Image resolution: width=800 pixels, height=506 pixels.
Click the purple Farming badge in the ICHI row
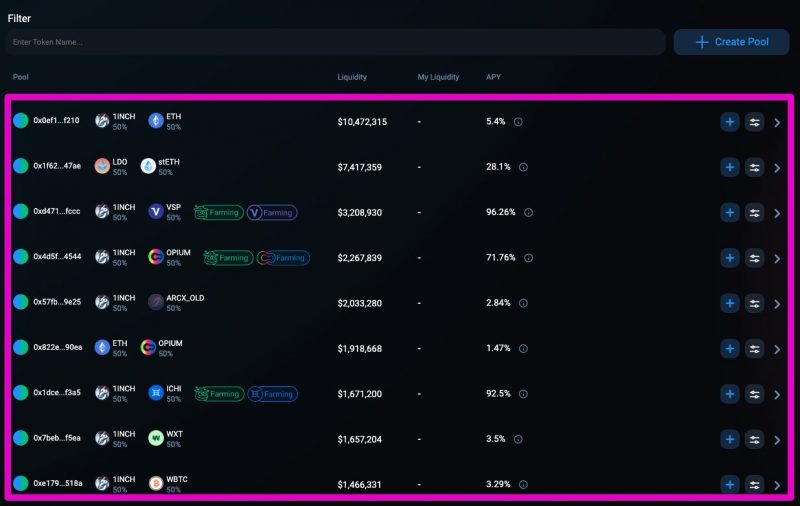click(x=272, y=394)
